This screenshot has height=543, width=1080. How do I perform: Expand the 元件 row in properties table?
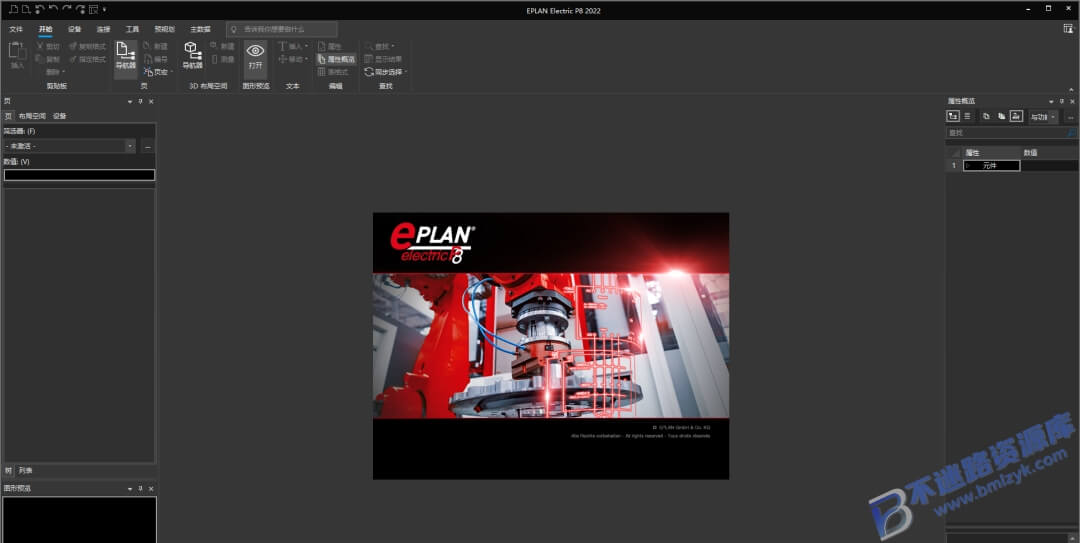click(969, 165)
